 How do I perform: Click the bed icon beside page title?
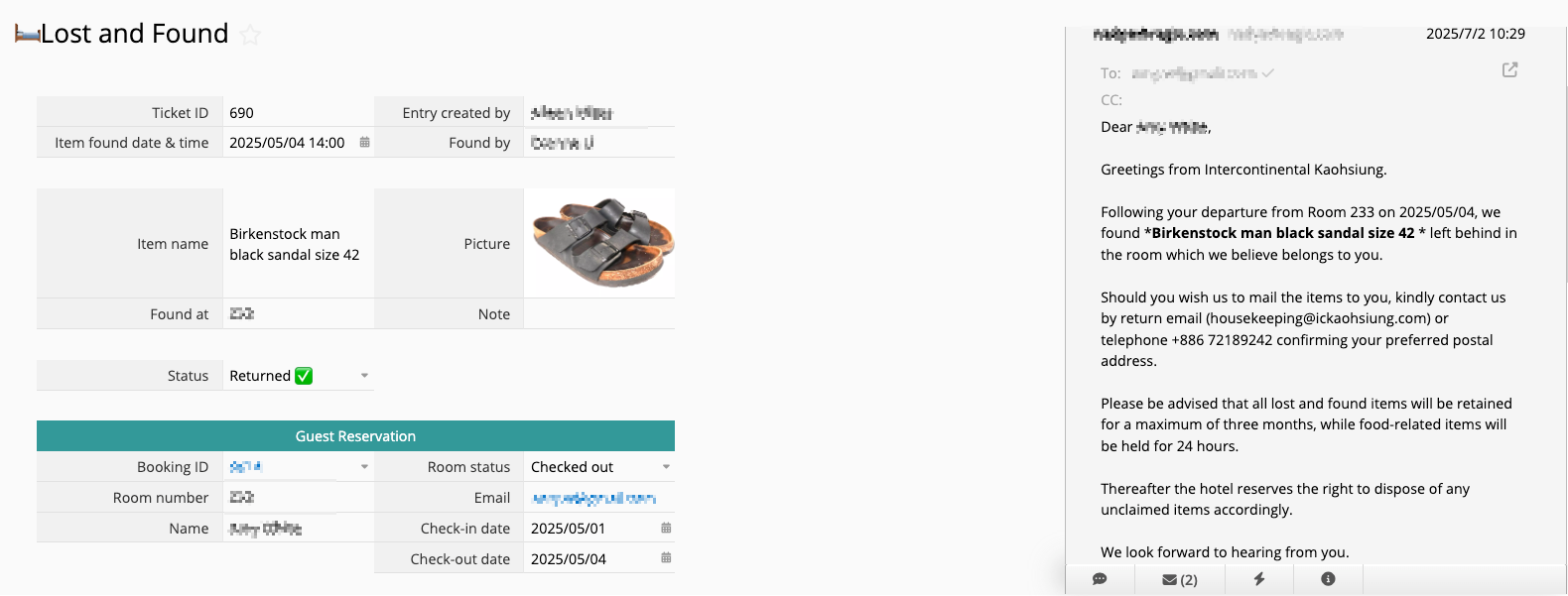point(27,35)
